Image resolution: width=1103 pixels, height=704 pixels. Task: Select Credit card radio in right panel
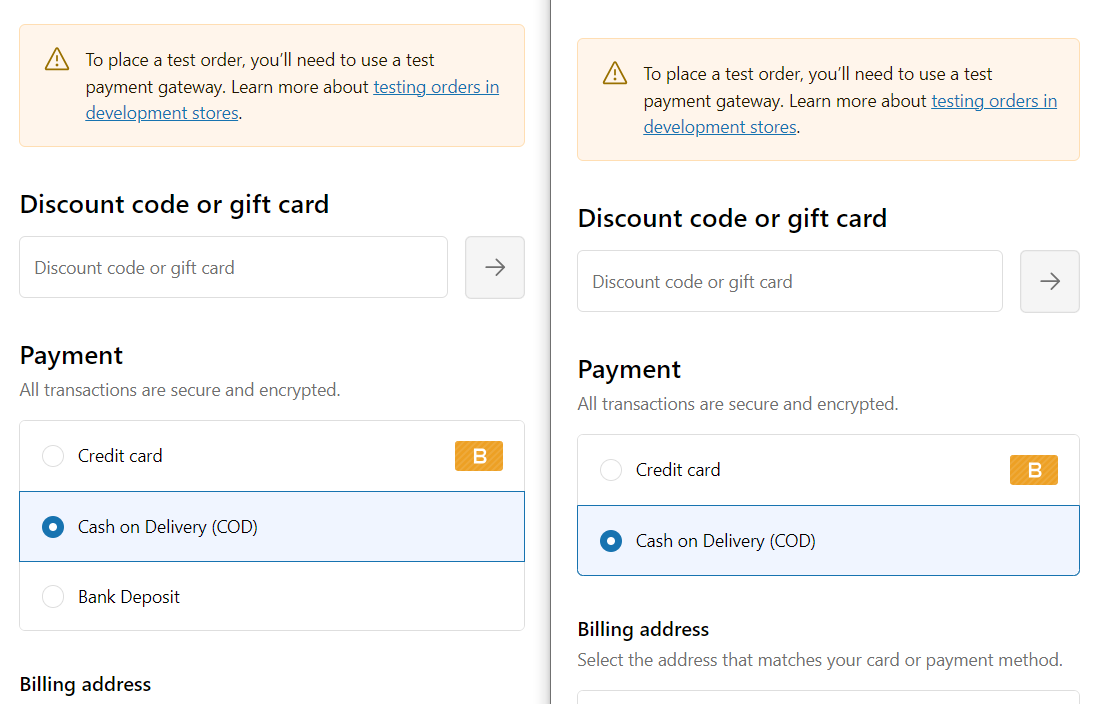(x=611, y=470)
